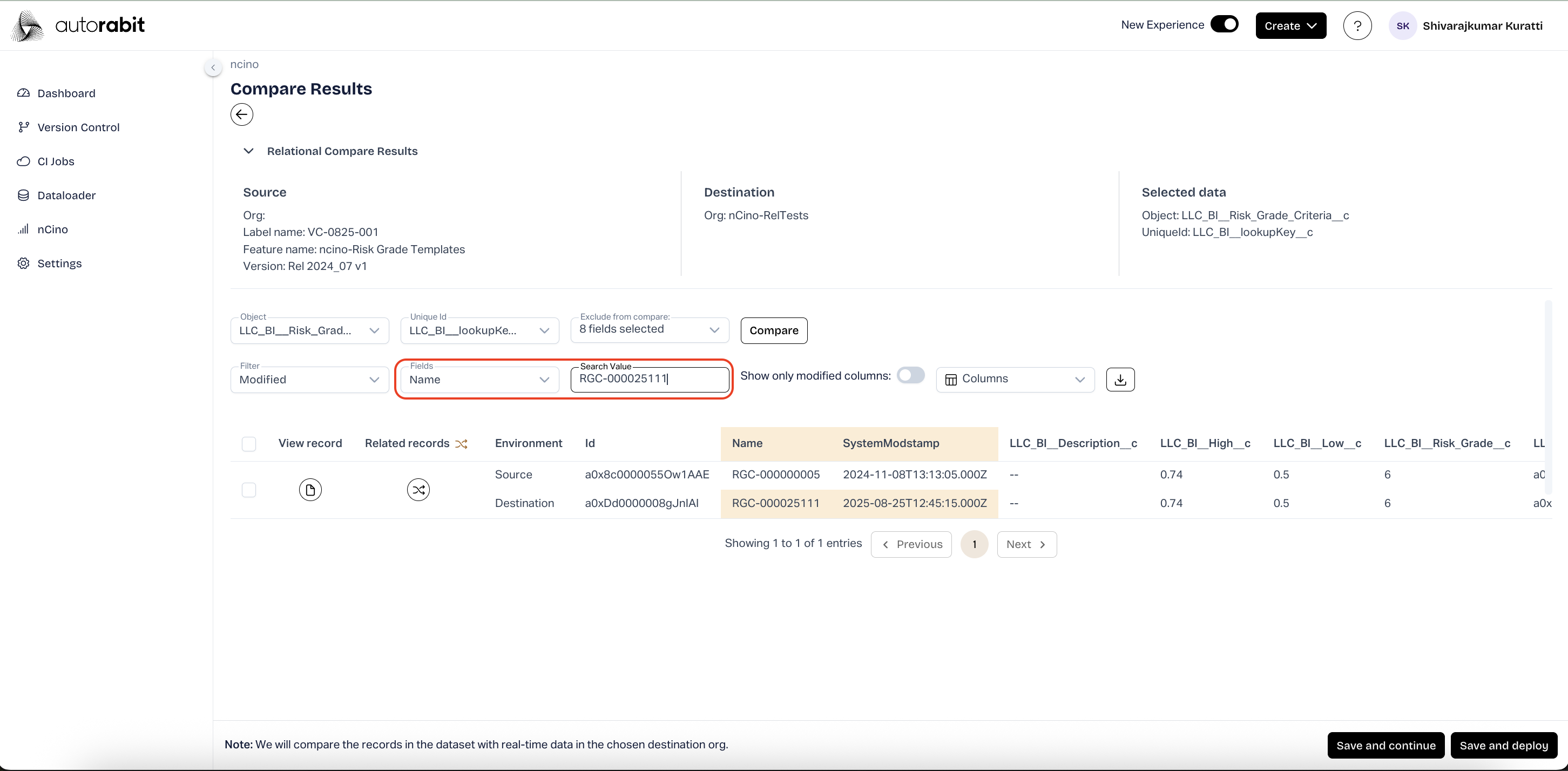Viewport: 1568px width, 771px height.
Task: Click the download results icon button
Action: [x=1120, y=379]
